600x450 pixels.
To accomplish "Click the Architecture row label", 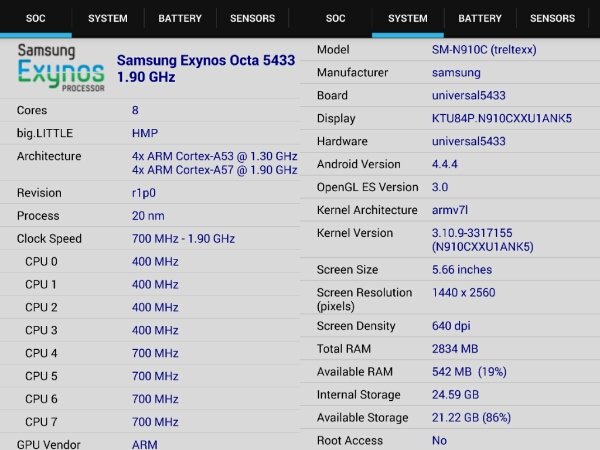I will pos(49,156).
